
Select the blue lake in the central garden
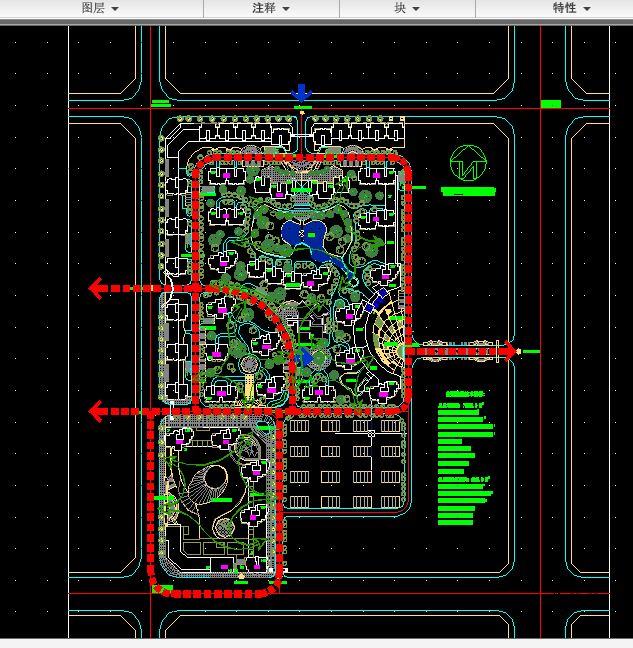[x=306, y=237]
